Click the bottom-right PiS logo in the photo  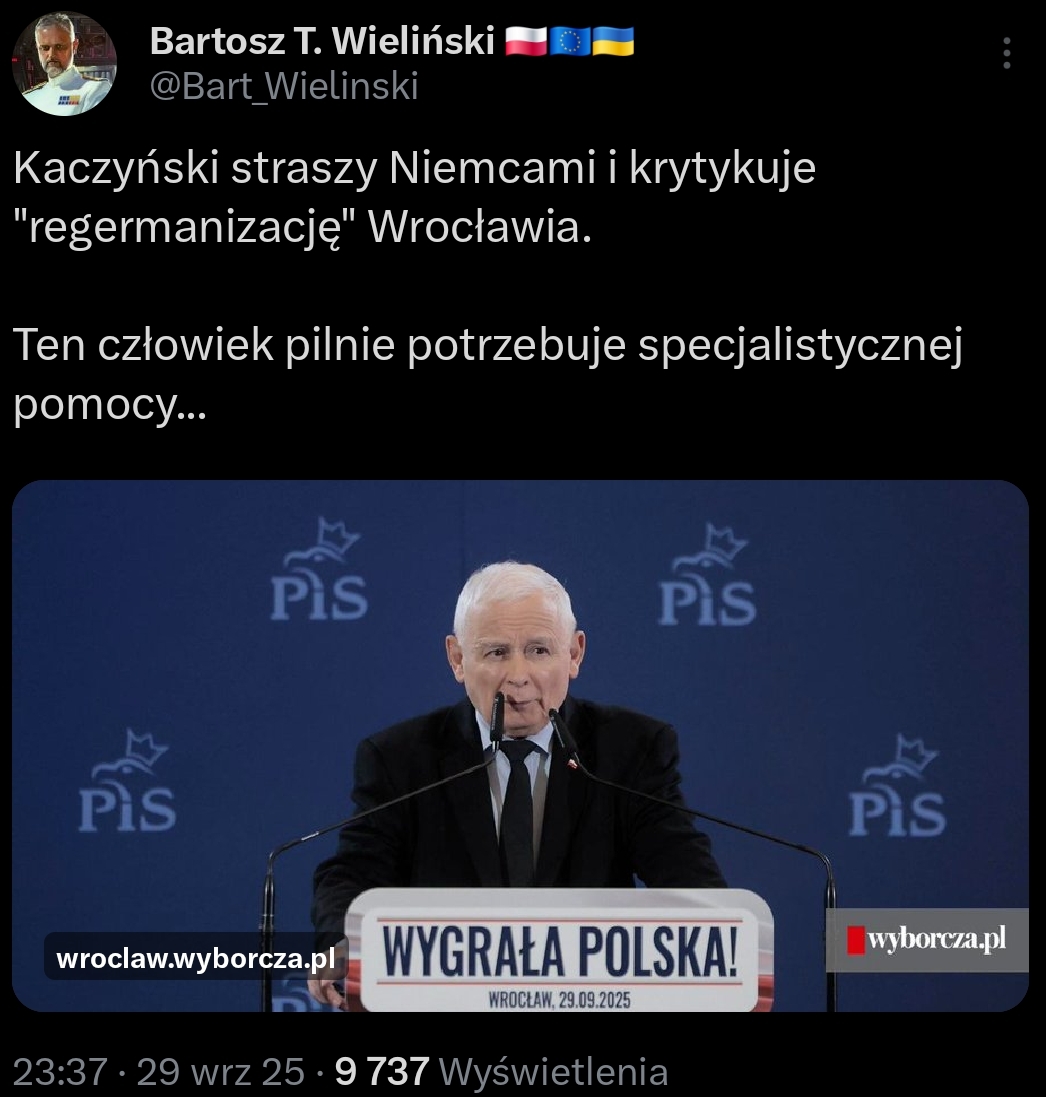coord(898,785)
